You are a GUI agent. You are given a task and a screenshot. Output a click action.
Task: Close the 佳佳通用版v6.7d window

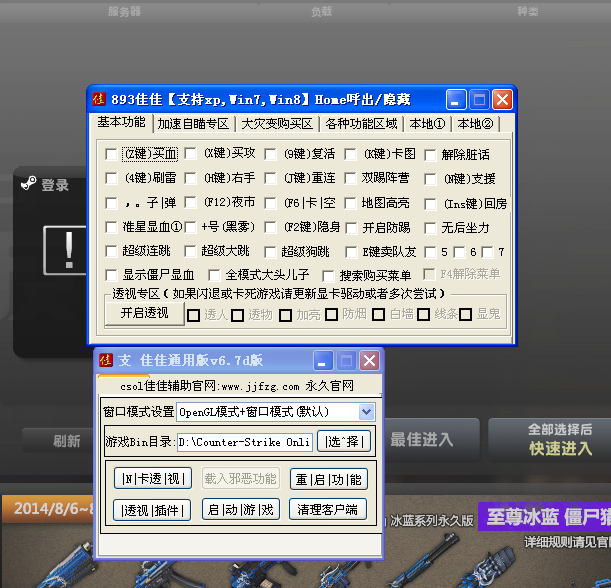[369, 360]
